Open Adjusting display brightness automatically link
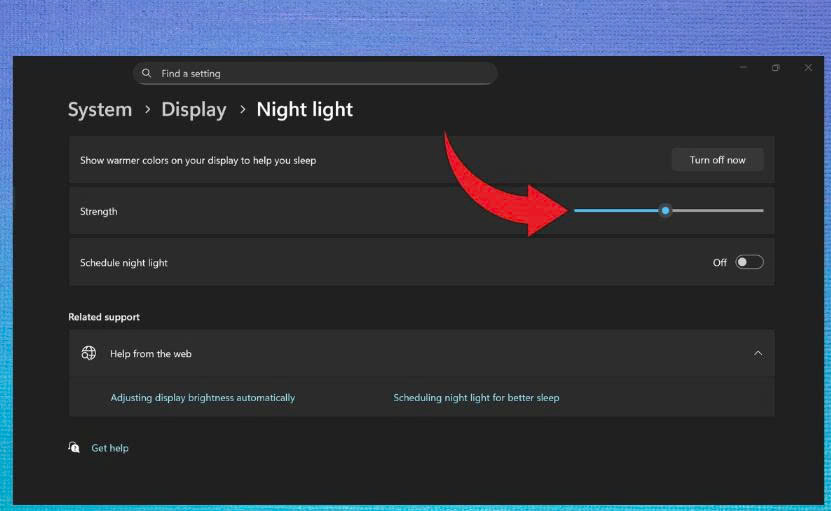 pyautogui.click(x=202, y=398)
